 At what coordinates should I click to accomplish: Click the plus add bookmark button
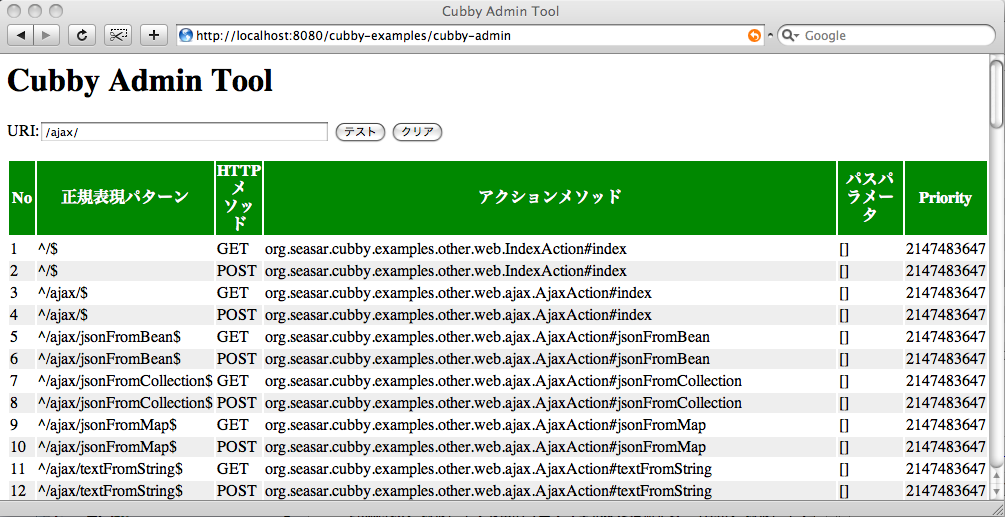(x=154, y=35)
